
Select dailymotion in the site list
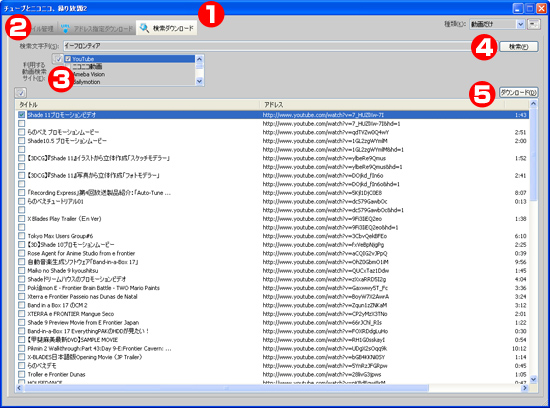point(86,82)
